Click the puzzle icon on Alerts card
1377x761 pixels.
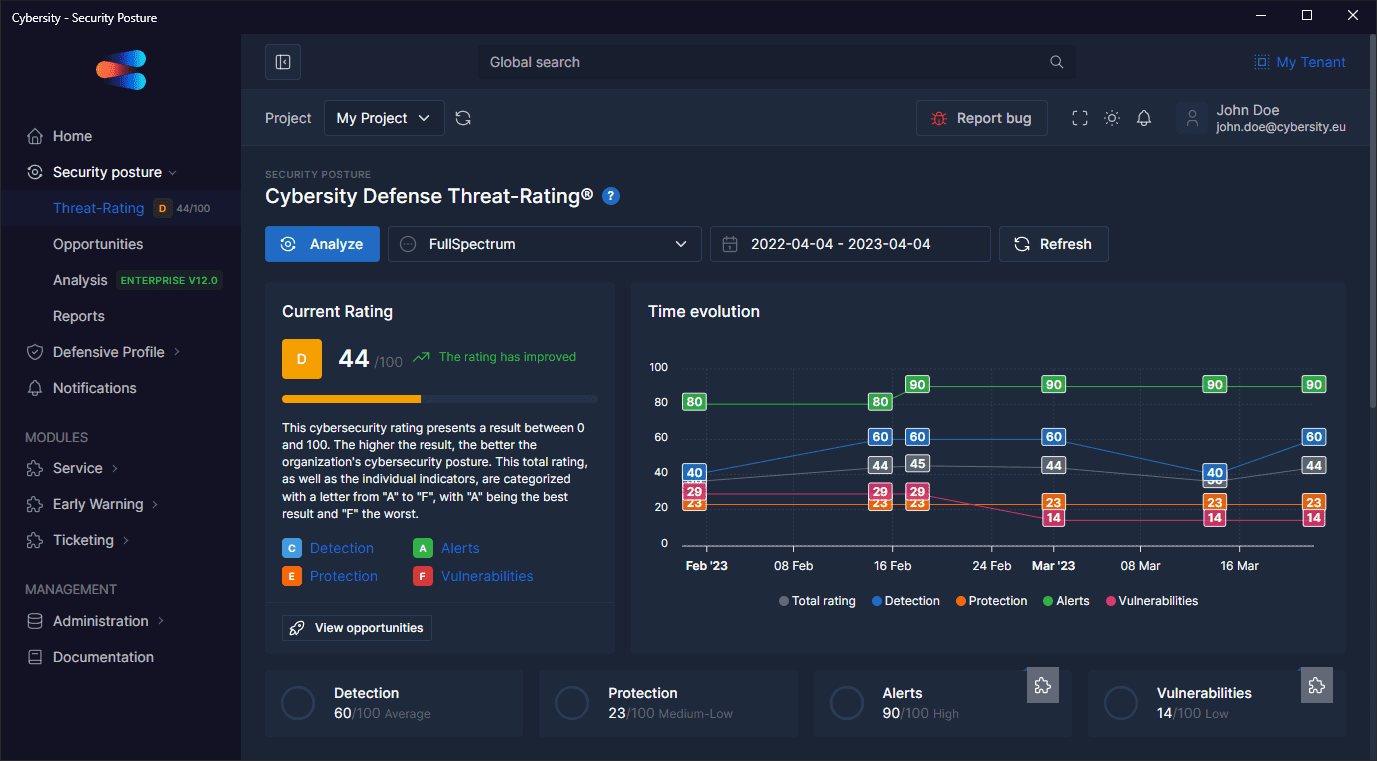point(1043,685)
